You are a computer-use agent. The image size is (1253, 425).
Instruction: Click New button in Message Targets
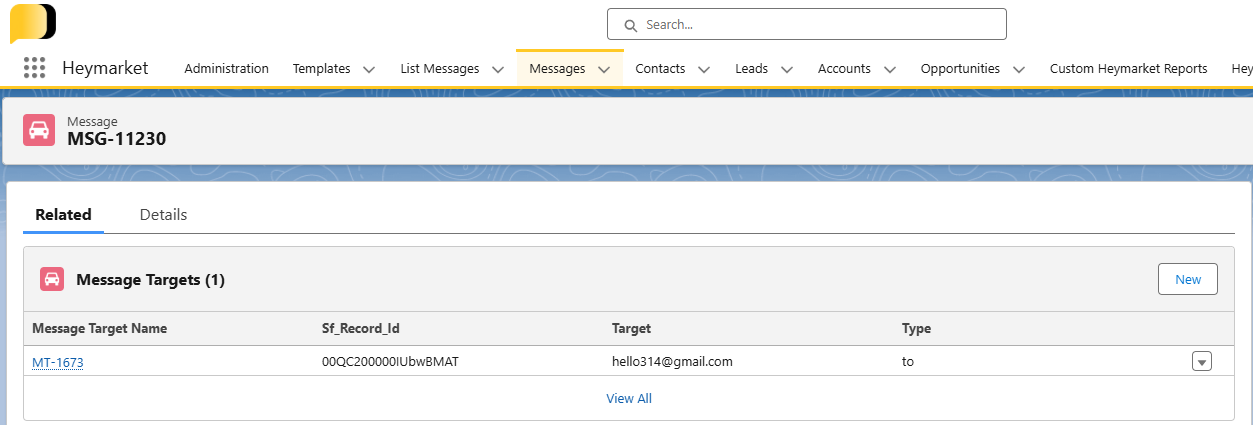click(1187, 280)
